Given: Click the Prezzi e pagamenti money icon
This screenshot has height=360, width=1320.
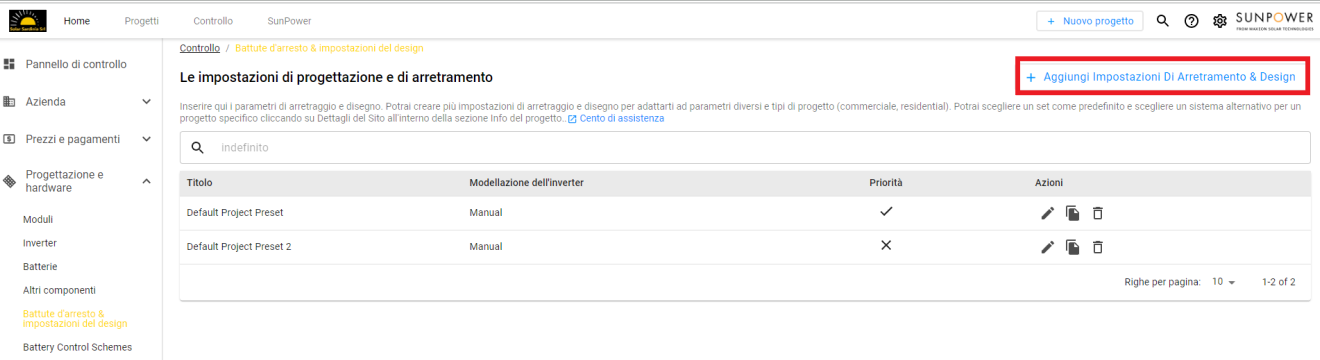Looking at the screenshot, I should pos(9,139).
